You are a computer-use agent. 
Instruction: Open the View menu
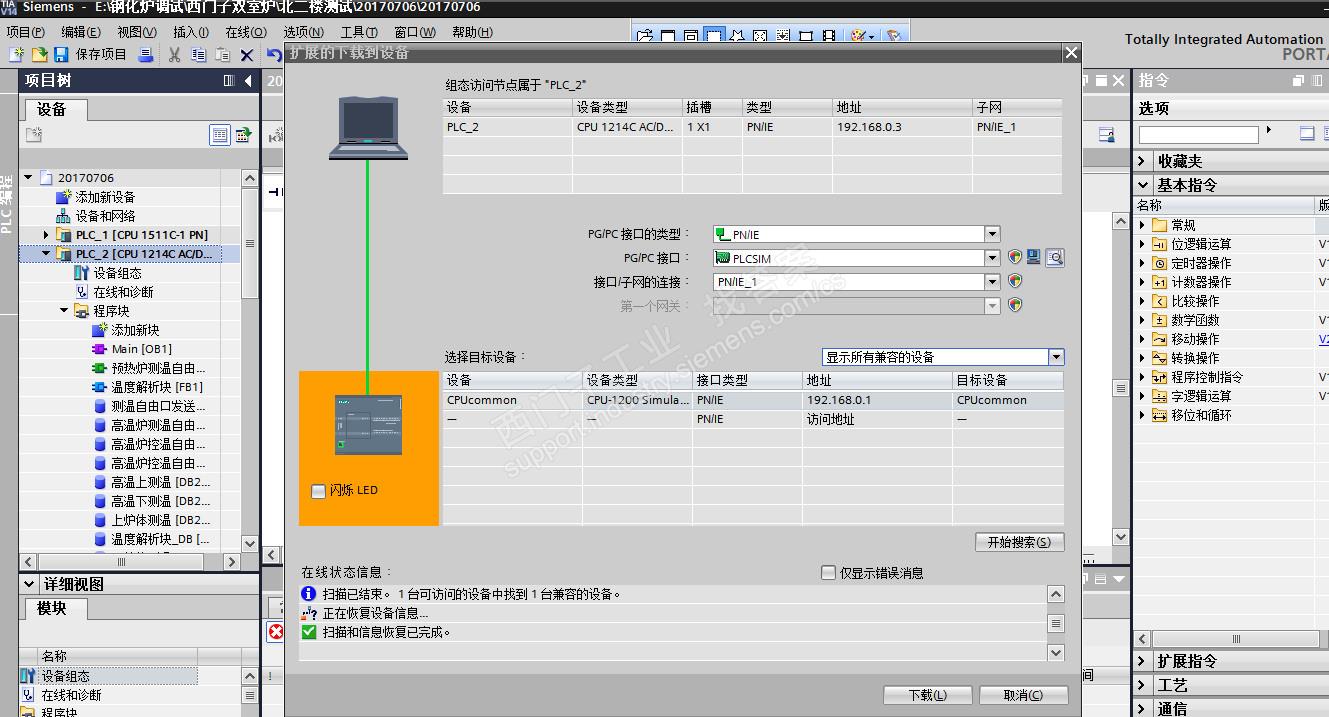click(x=136, y=32)
